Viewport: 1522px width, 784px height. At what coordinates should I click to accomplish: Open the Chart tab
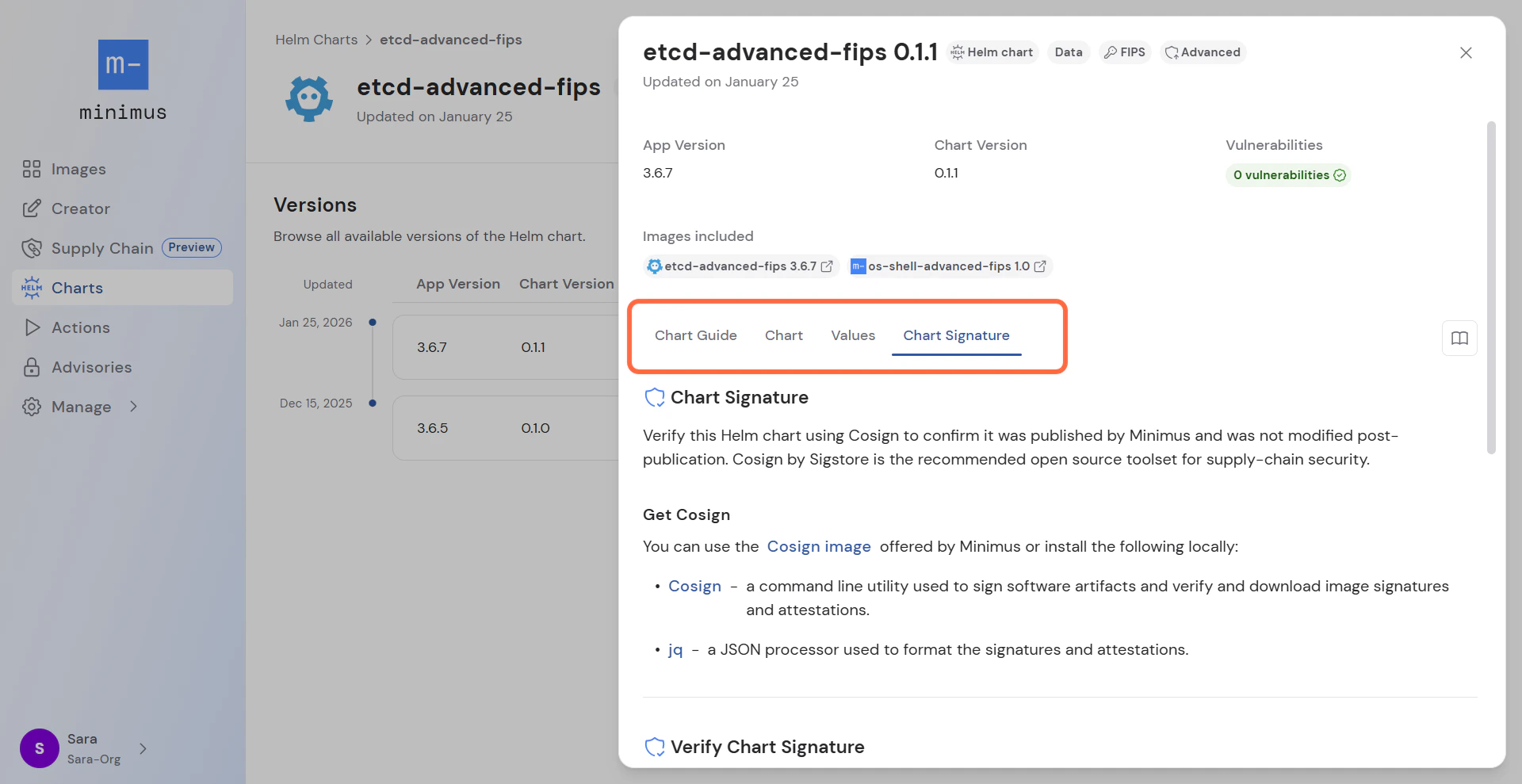(784, 335)
